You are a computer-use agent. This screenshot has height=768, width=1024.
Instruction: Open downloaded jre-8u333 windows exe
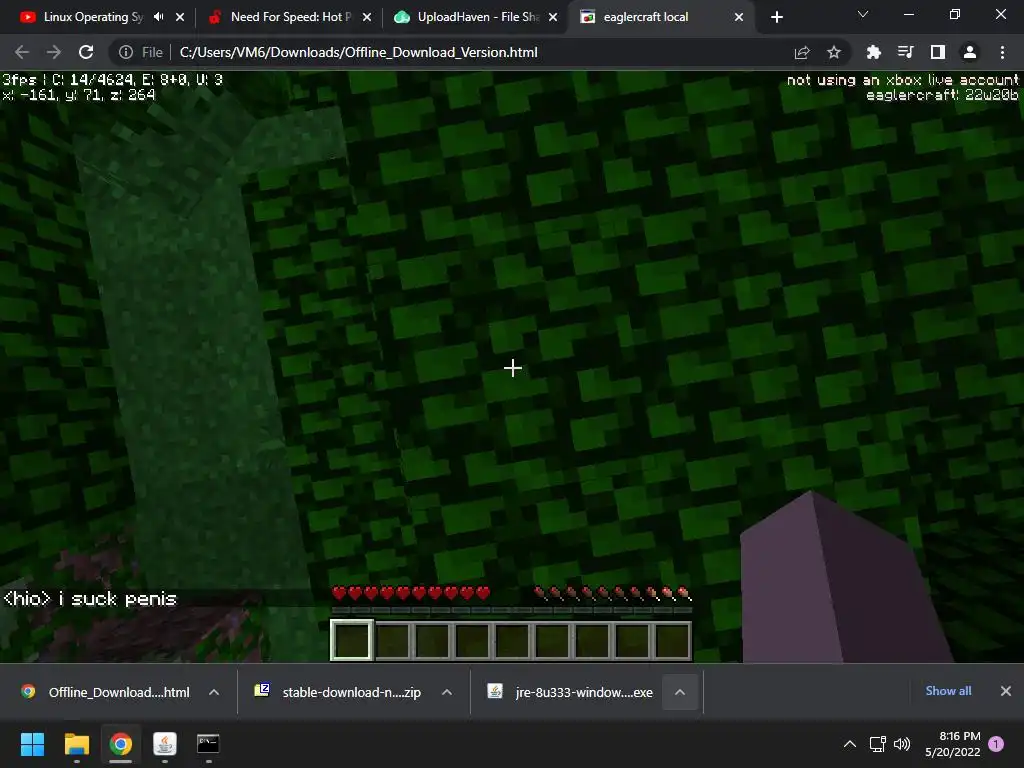pyautogui.click(x=571, y=692)
